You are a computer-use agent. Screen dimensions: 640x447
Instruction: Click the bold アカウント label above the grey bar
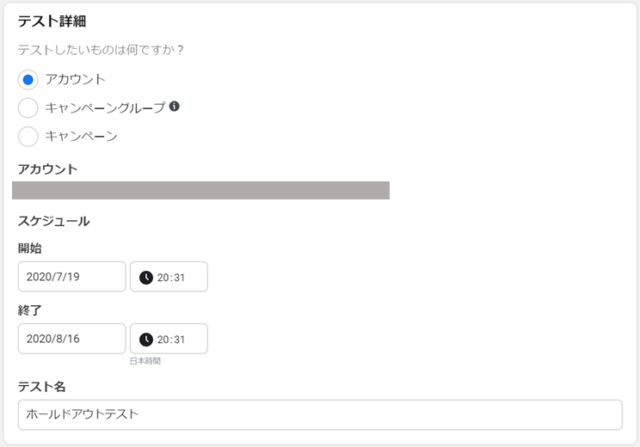pyautogui.click(x=48, y=168)
